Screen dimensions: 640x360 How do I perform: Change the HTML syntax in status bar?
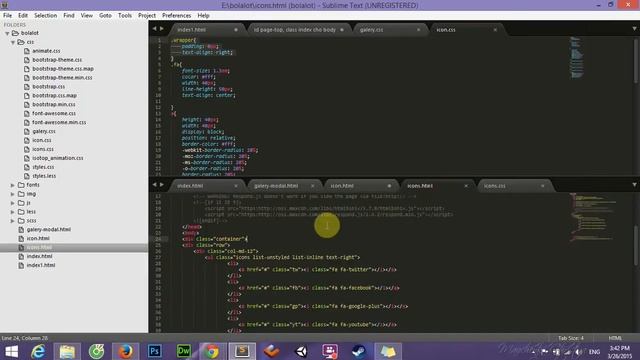pyautogui.click(x=615, y=338)
